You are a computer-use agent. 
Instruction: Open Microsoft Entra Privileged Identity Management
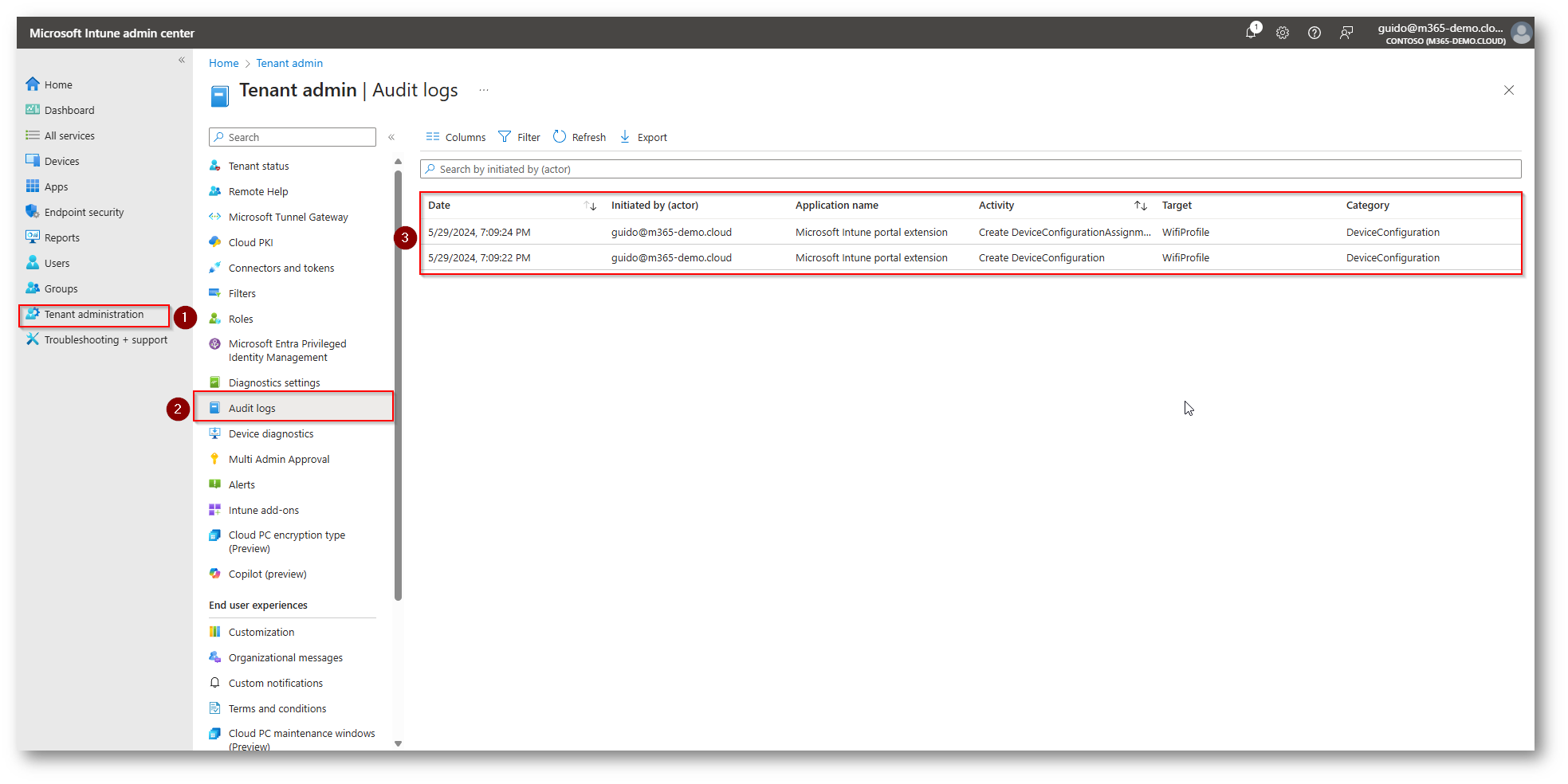point(287,351)
